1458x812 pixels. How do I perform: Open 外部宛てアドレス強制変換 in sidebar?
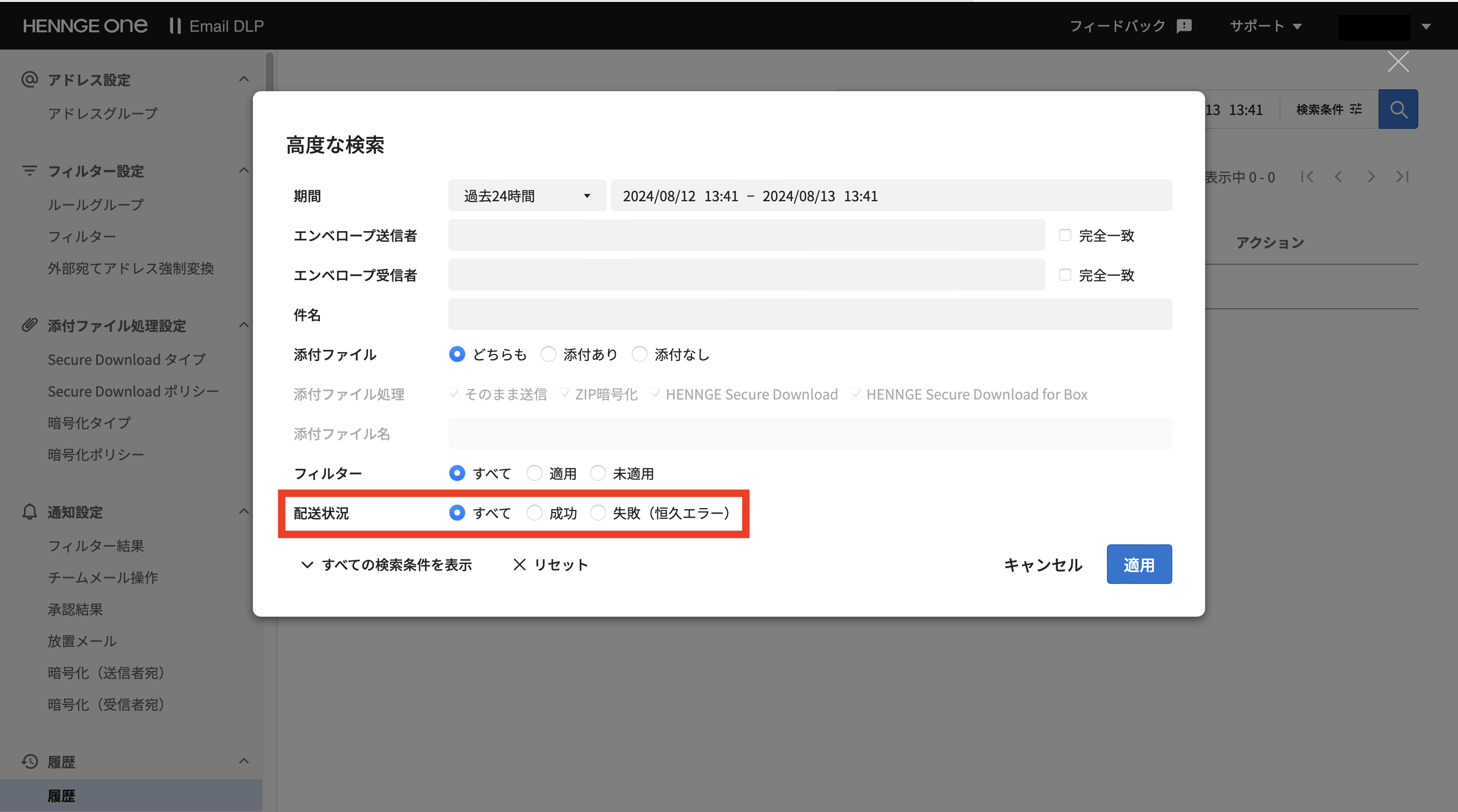[131, 268]
